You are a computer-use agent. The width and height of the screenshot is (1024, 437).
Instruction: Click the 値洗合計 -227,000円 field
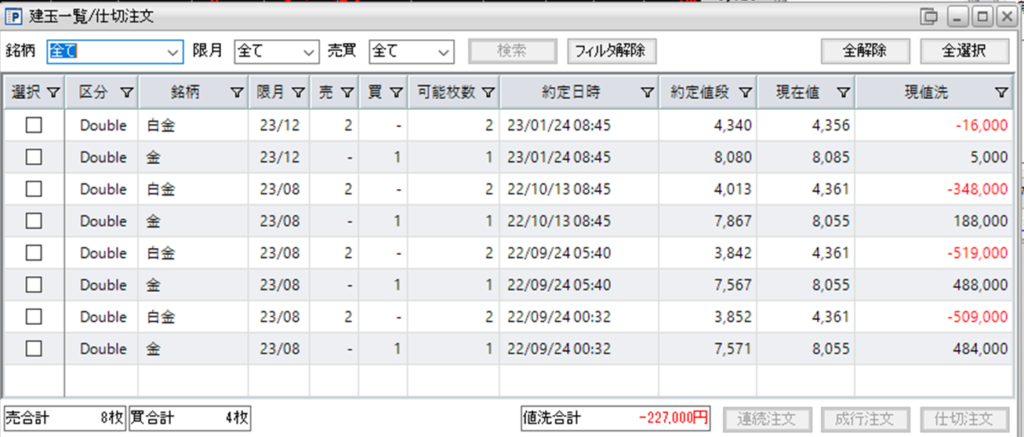pos(616,419)
